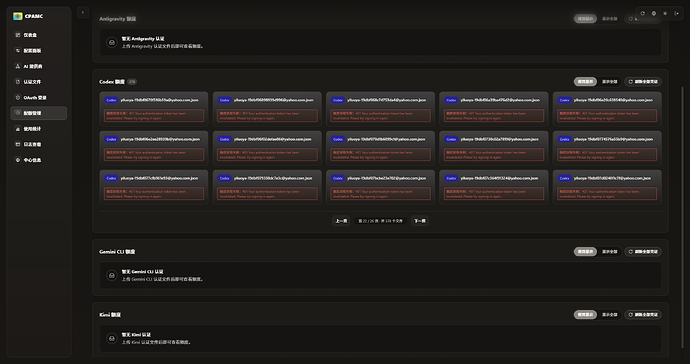Click the refresh icon in top-right toolbar

642,14
